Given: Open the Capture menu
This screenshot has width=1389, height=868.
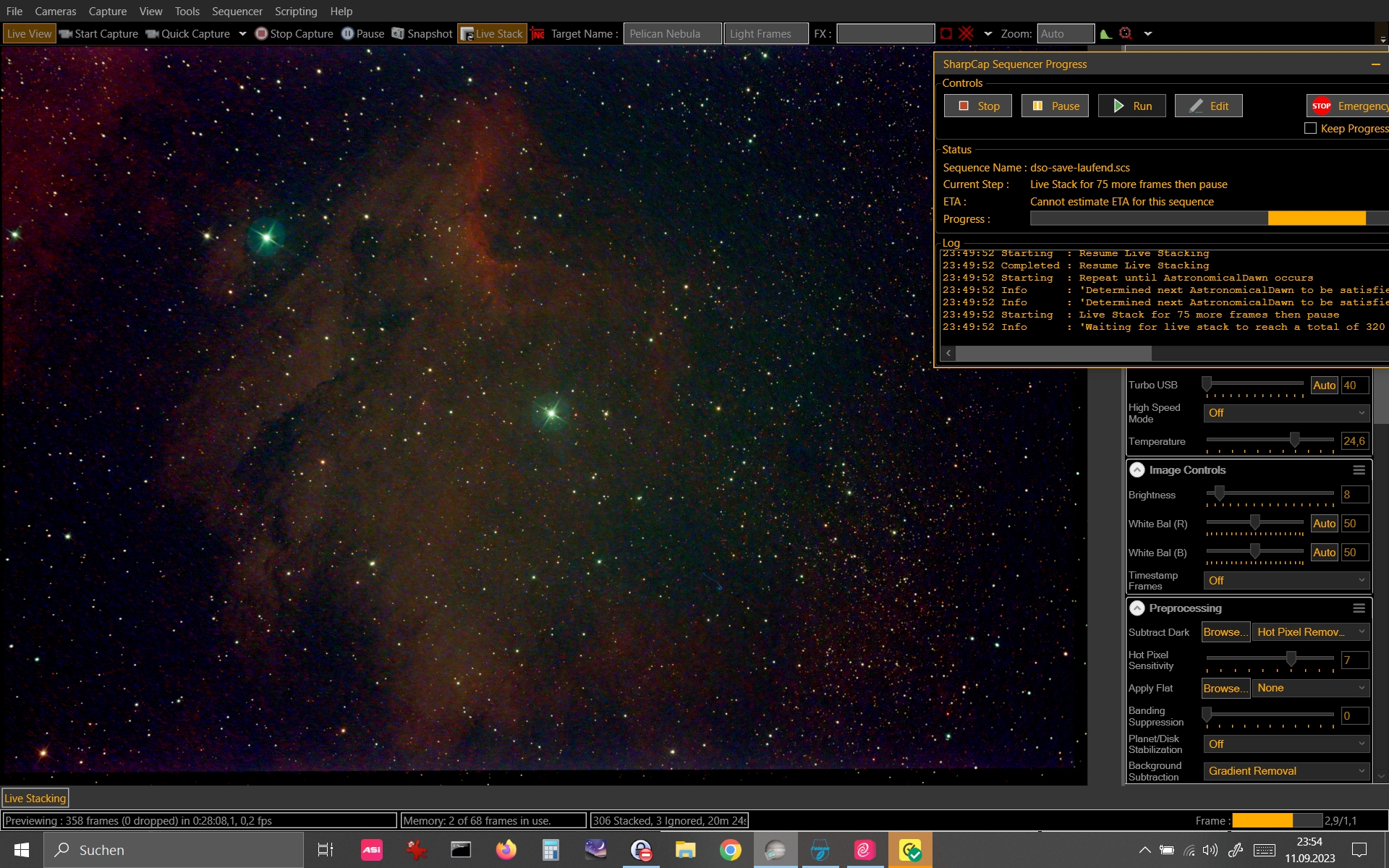Looking at the screenshot, I should (x=108, y=12).
